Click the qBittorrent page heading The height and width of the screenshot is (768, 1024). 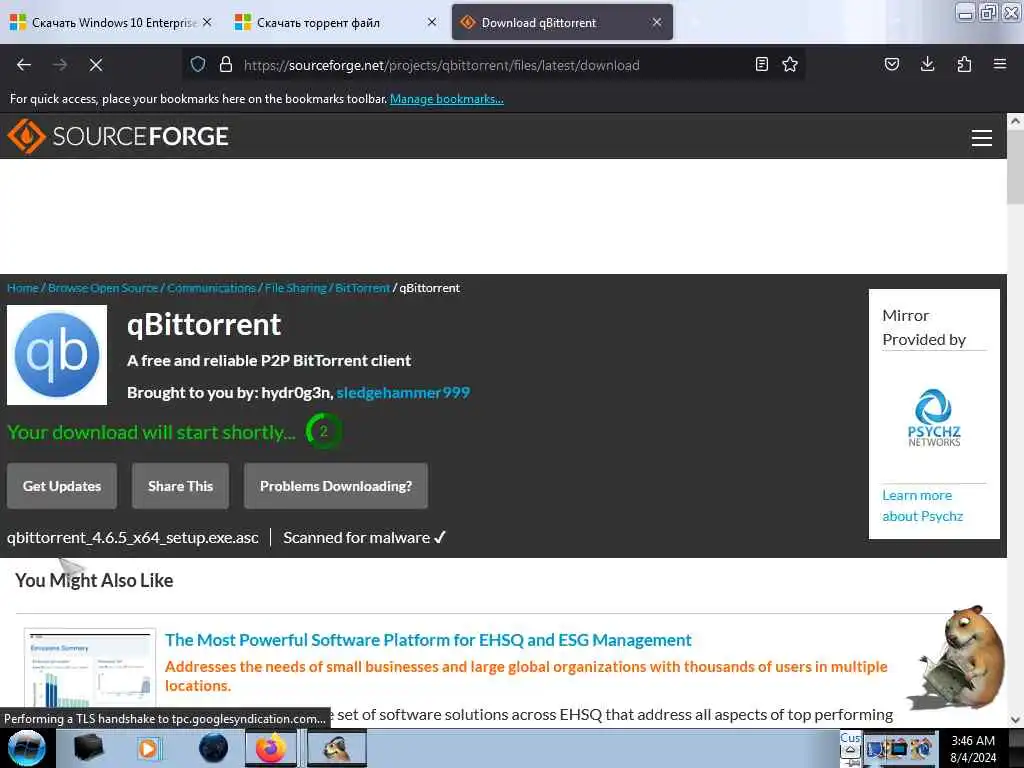204,325
